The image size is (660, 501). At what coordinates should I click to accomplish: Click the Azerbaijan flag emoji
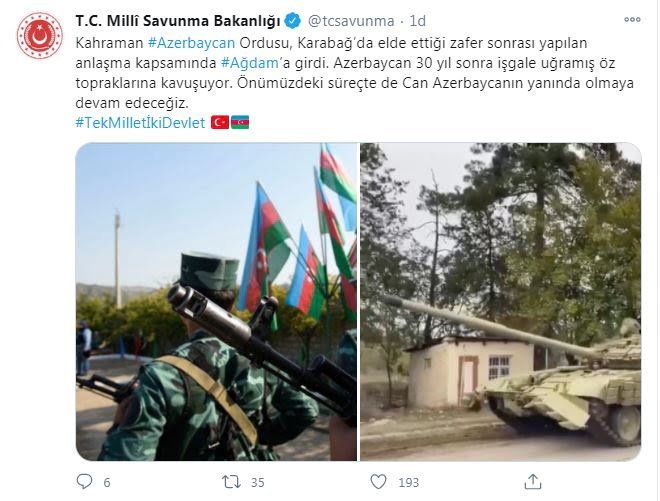pyautogui.click(x=240, y=123)
